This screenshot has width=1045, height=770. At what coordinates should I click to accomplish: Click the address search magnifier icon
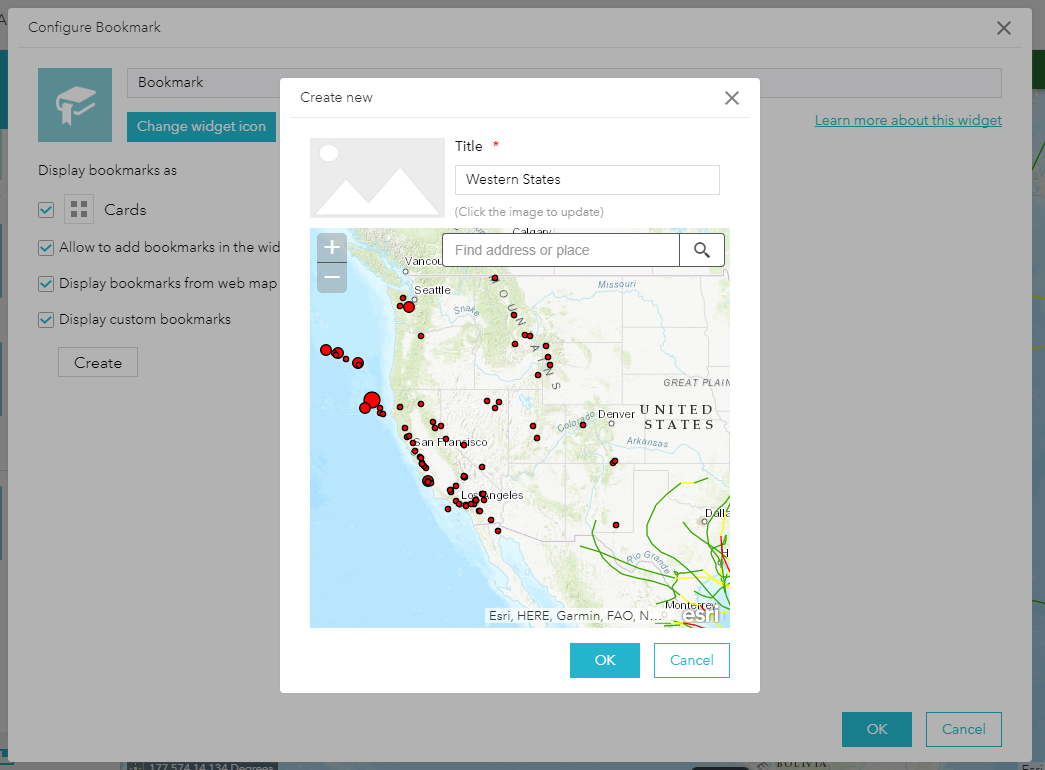point(701,250)
